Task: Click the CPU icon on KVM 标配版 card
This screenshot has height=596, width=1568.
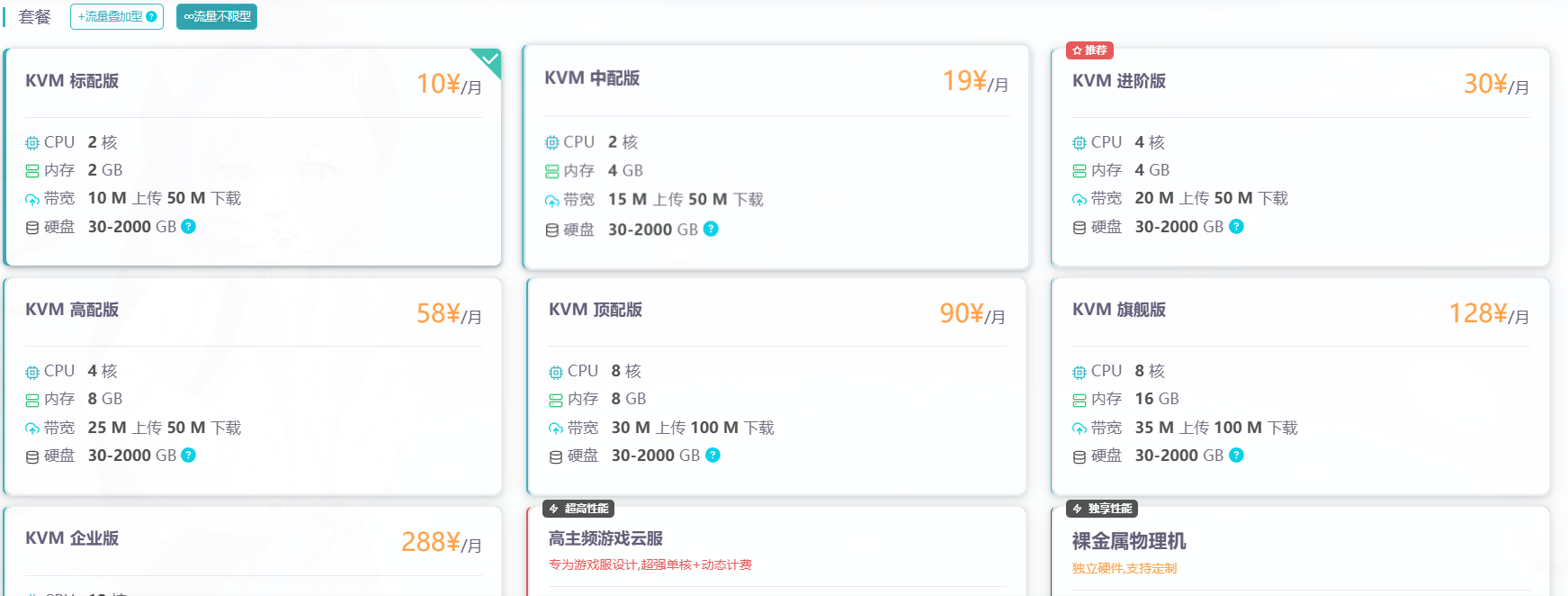Action: click(x=32, y=141)
